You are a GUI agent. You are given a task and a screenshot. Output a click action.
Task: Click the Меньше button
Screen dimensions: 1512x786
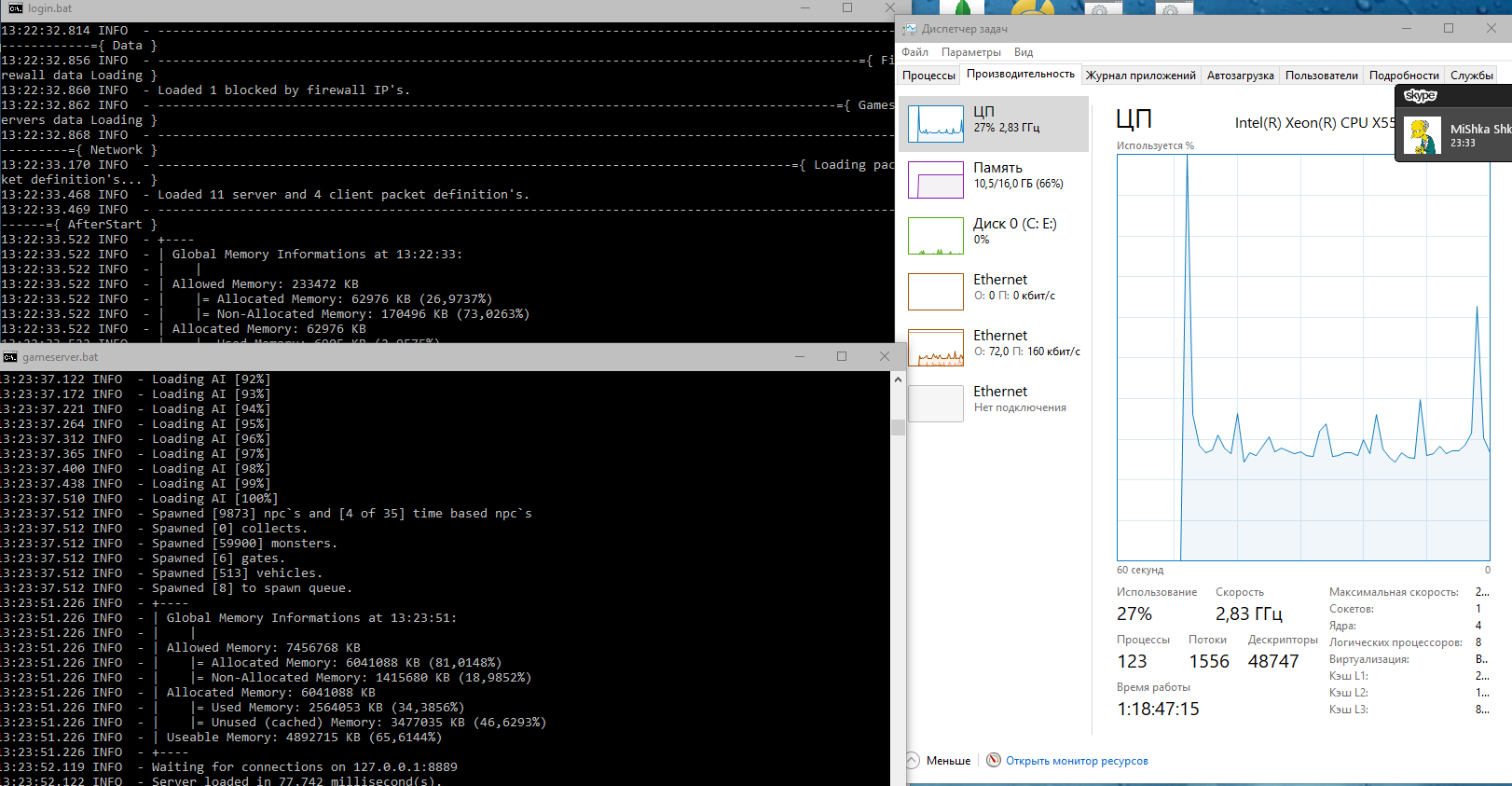[x=939, y=761]
